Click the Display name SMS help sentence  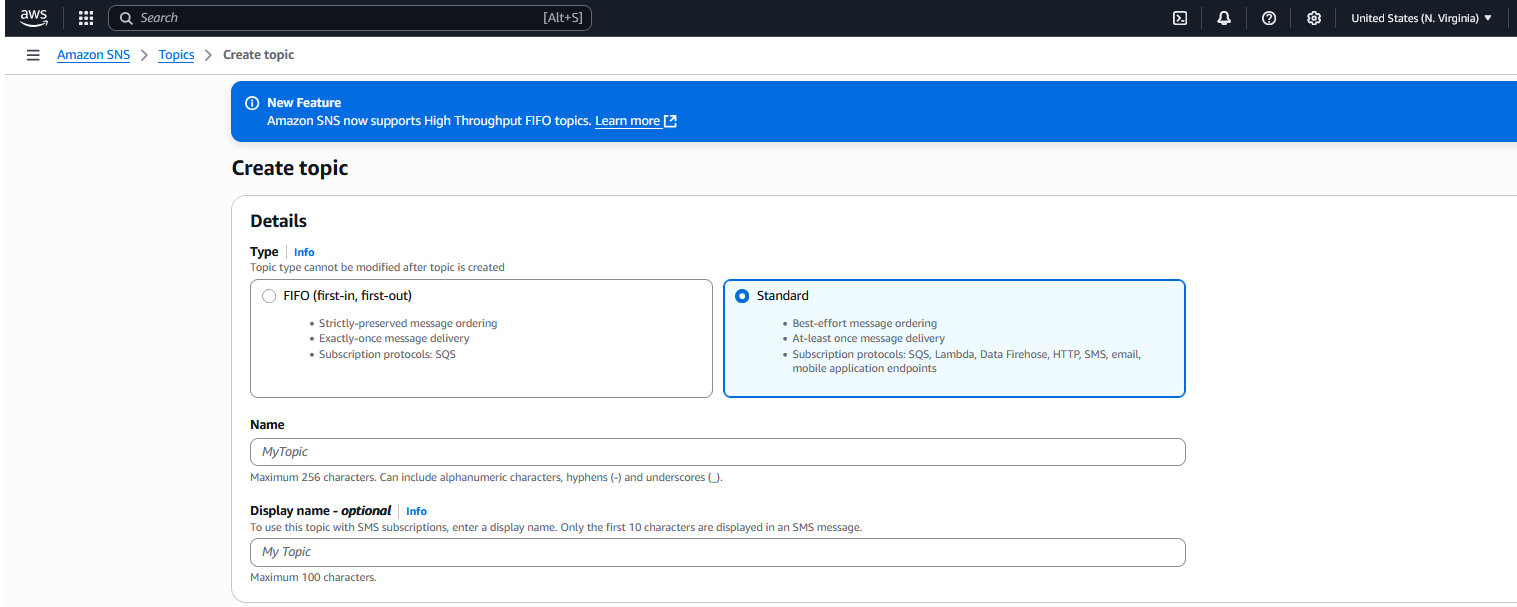point(555,527)
